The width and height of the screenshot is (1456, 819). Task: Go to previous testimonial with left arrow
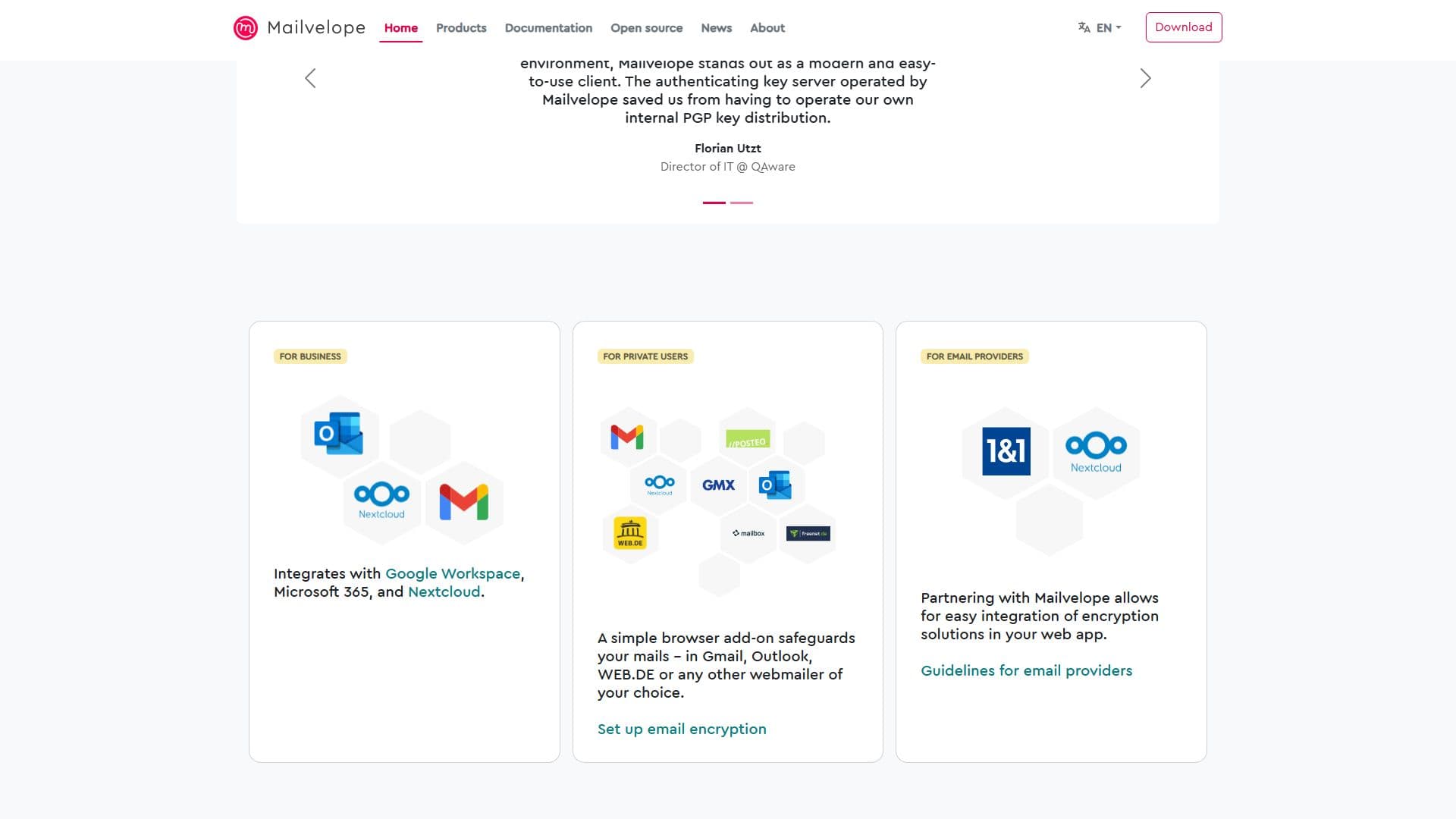[310, 78]
